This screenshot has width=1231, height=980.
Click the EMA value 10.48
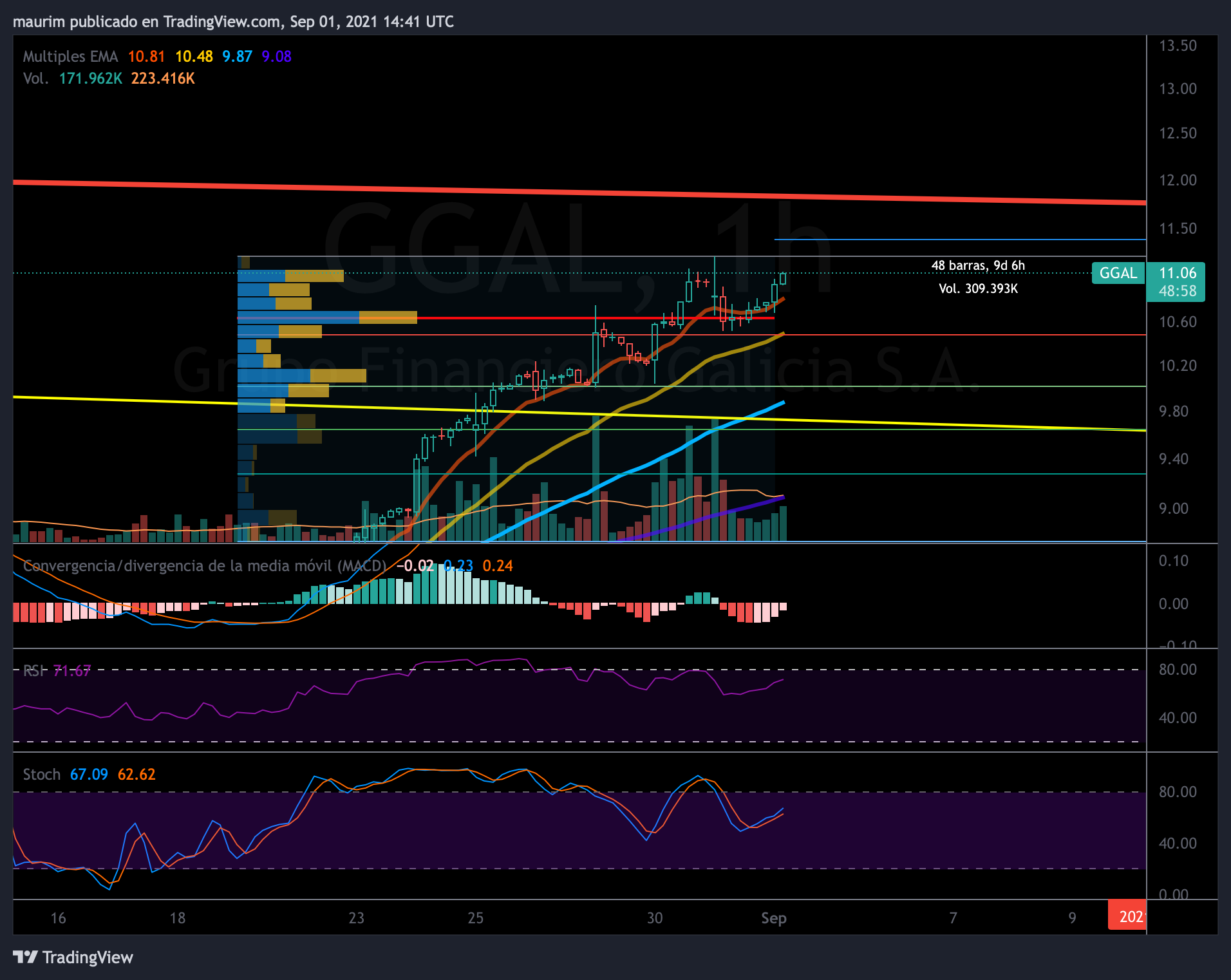tap(194, 57)
